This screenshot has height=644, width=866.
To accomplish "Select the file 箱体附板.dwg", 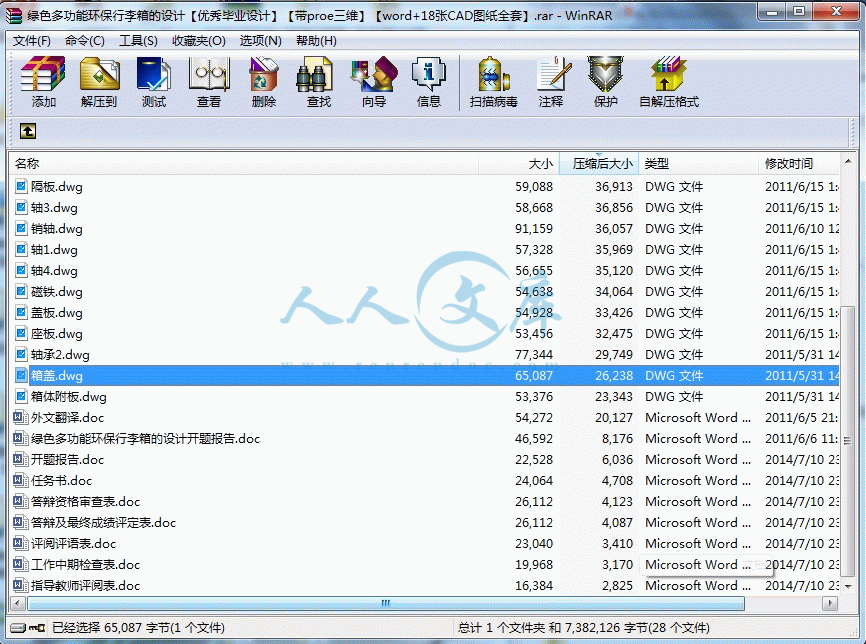I will 69,397.
